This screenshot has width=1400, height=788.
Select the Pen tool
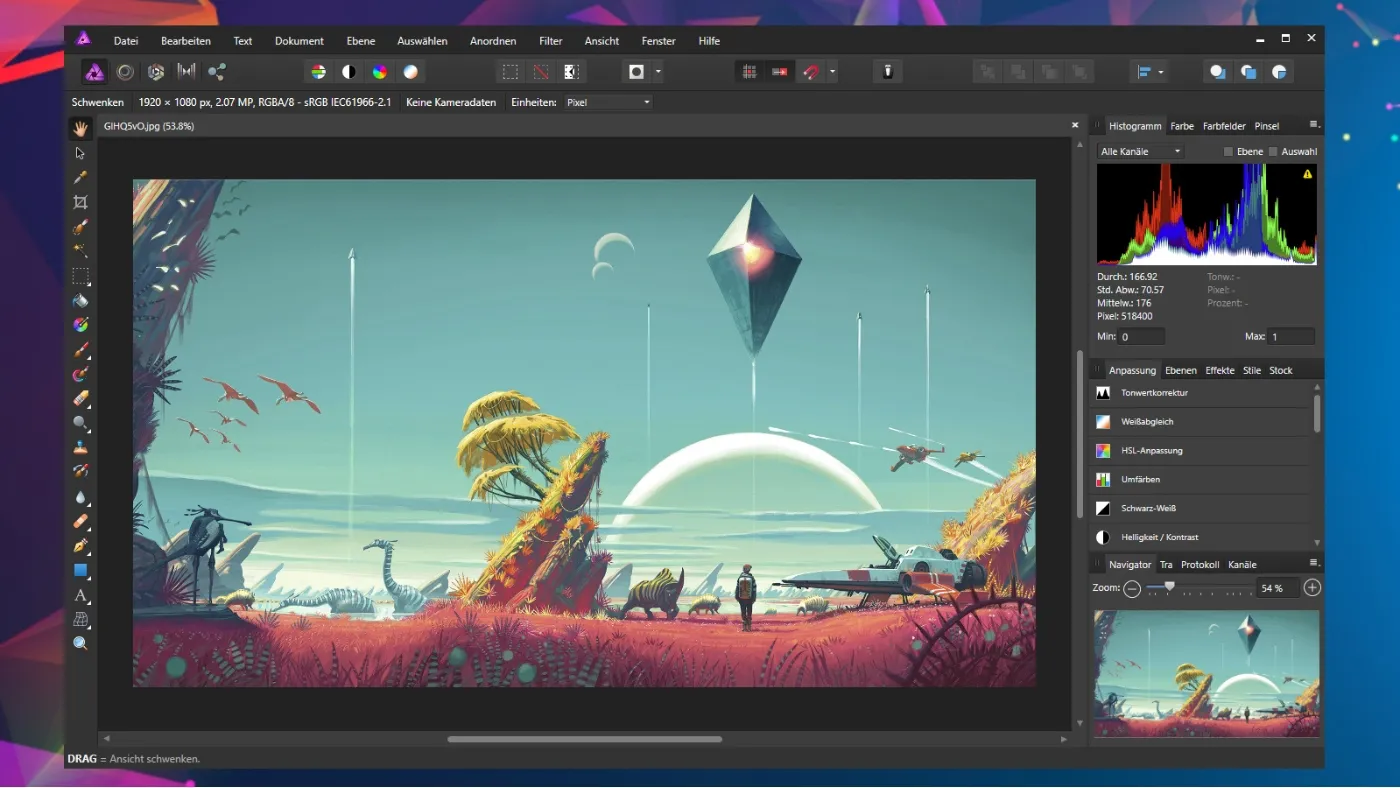(x=80, y=546)
